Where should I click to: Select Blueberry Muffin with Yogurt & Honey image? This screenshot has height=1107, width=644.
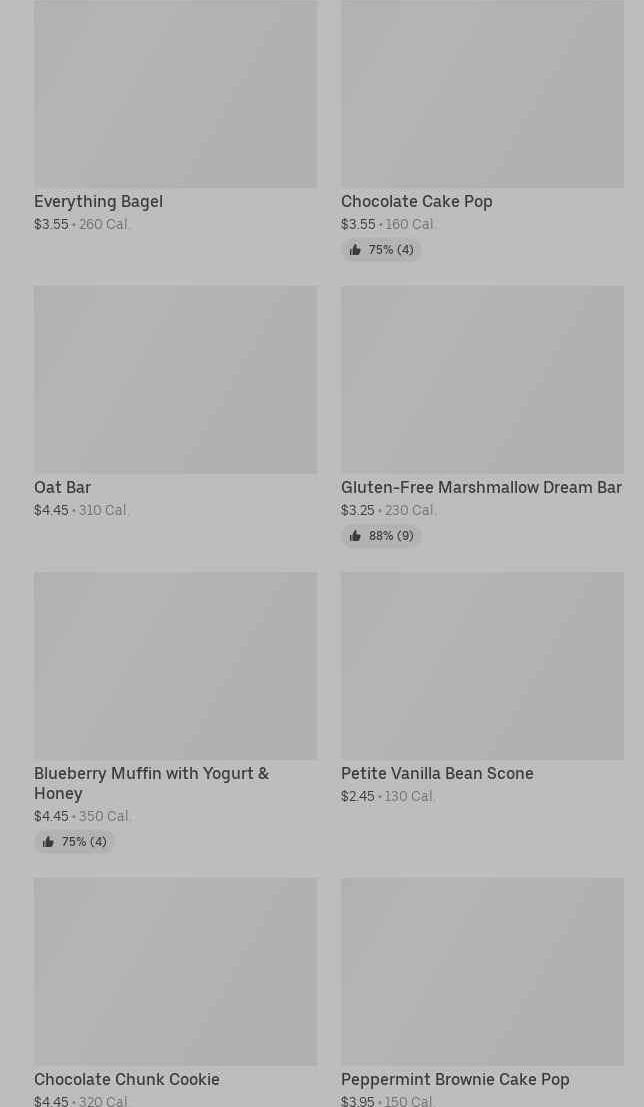point(175,665)
